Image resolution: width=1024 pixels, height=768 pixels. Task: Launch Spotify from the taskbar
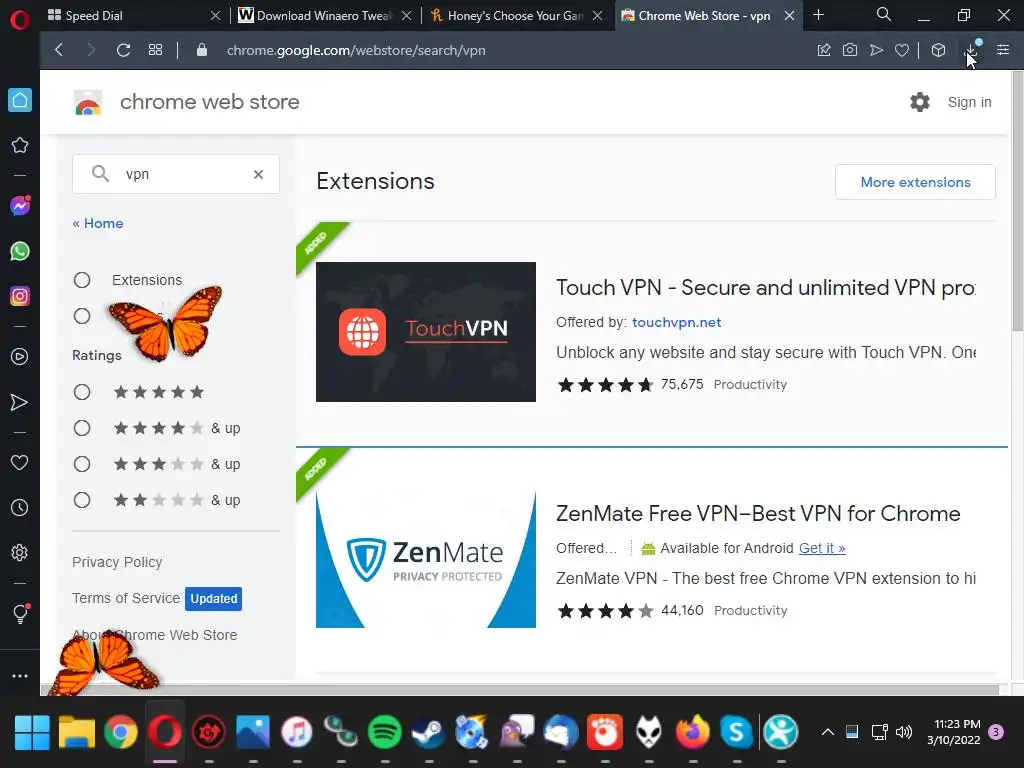click(x=385, y=732)
